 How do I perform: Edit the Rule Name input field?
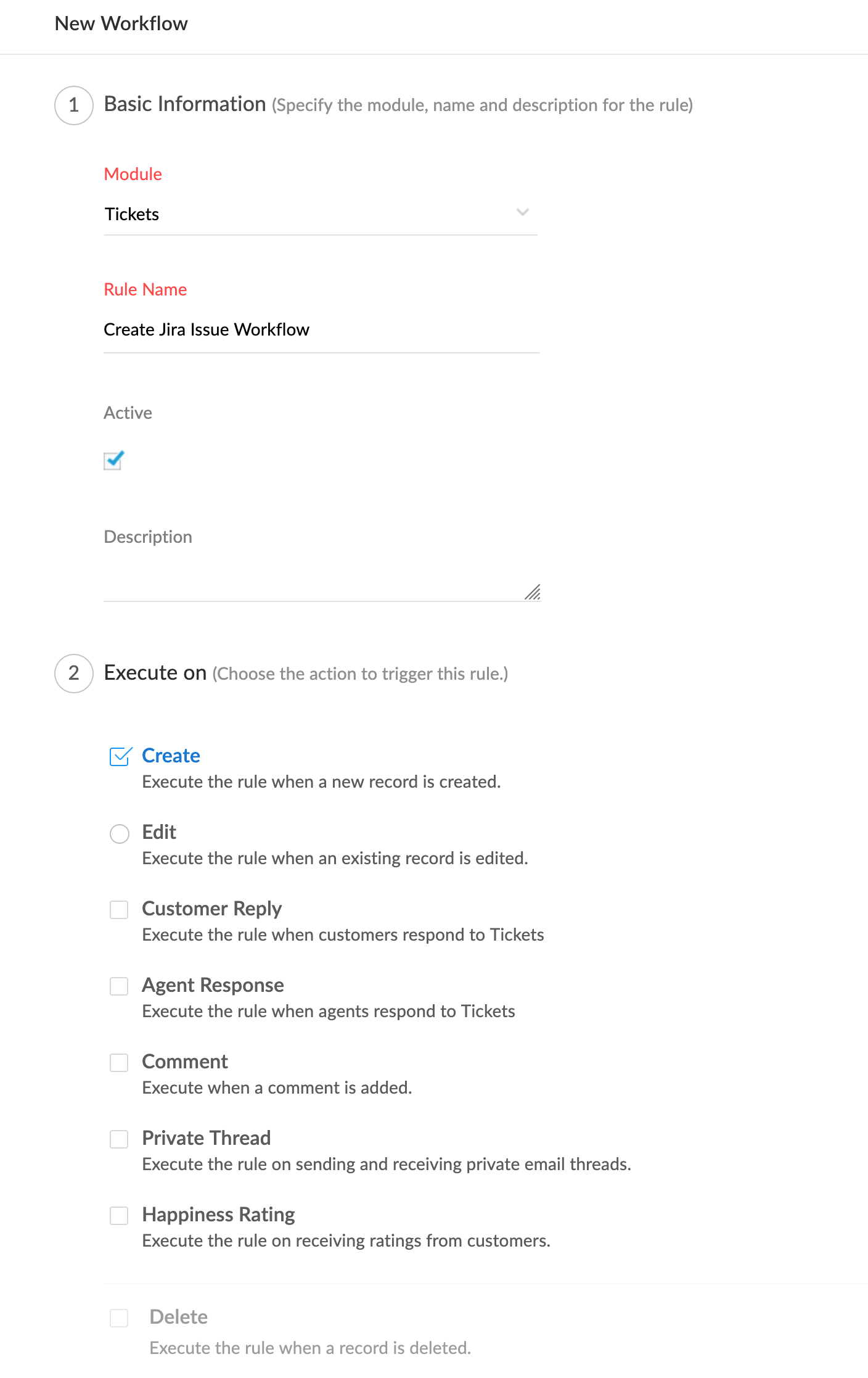[321, 330]
